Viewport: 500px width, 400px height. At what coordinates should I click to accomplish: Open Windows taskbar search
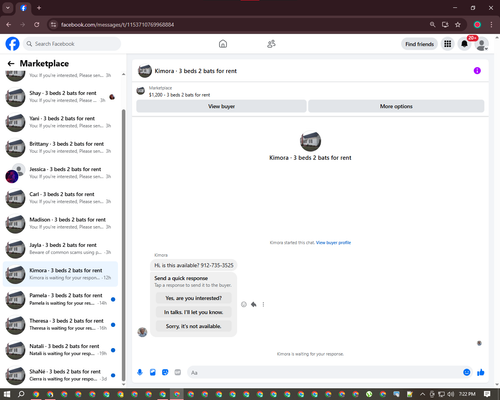[x=21, y=394]
